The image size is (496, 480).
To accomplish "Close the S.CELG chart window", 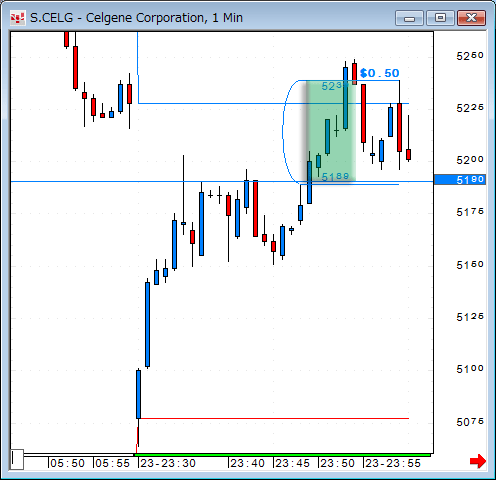I will 471,18.
